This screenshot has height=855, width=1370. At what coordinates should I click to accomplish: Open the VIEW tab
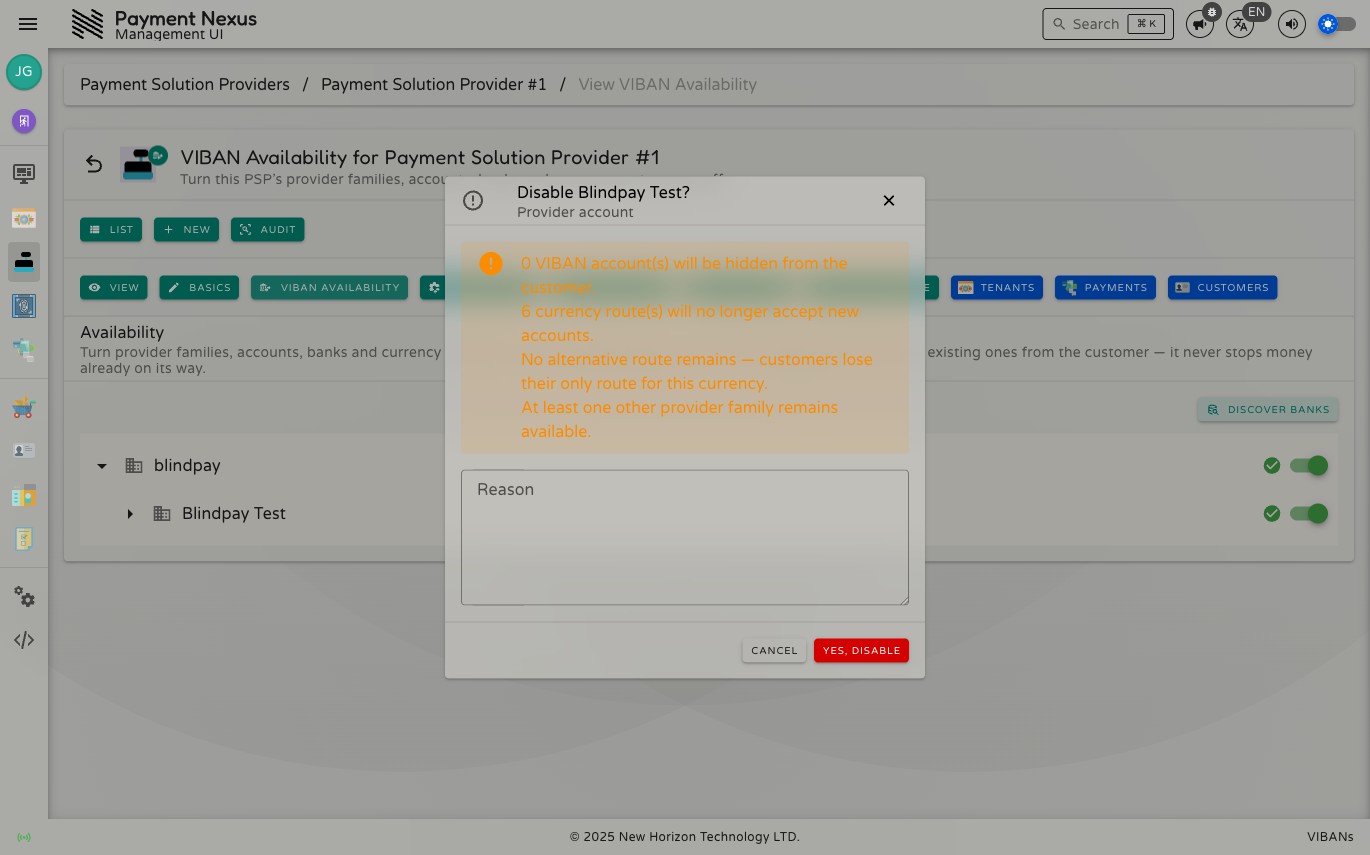pos(114,288)
